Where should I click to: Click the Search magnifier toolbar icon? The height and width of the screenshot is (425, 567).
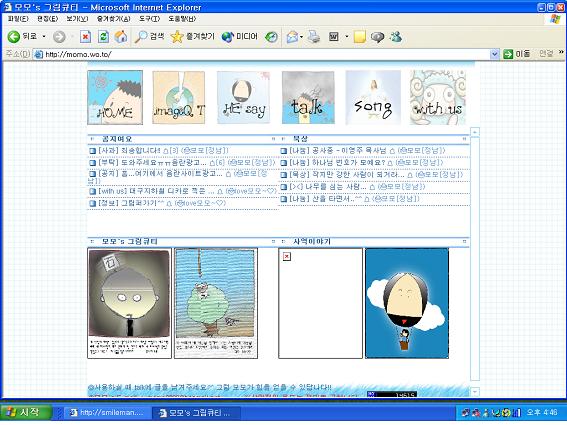[x=140, y=37]
